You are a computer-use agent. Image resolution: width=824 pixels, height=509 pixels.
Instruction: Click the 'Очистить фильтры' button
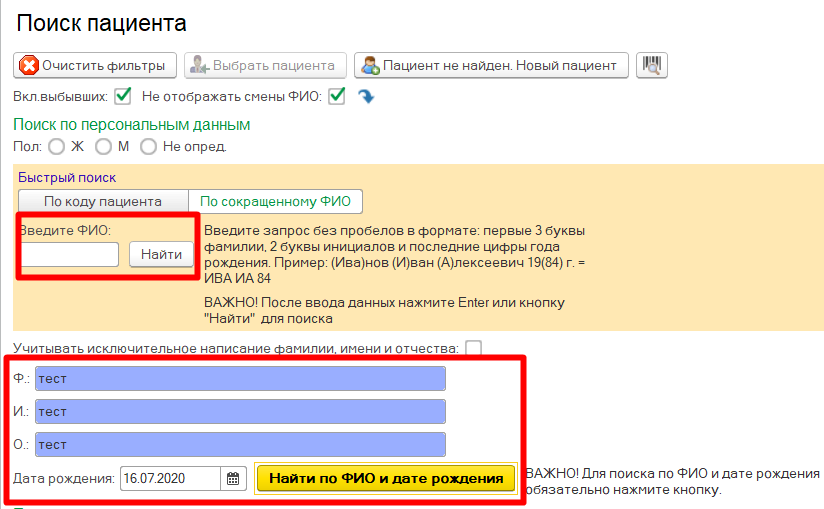95,65
